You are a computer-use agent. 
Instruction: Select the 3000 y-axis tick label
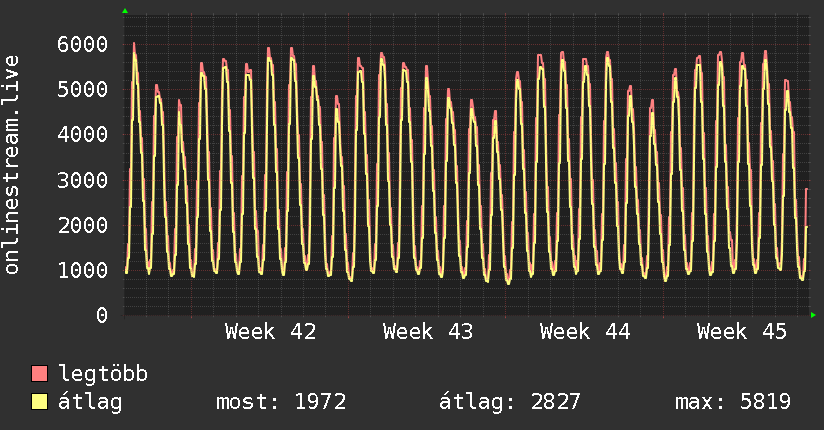click(x=83, y=180)
